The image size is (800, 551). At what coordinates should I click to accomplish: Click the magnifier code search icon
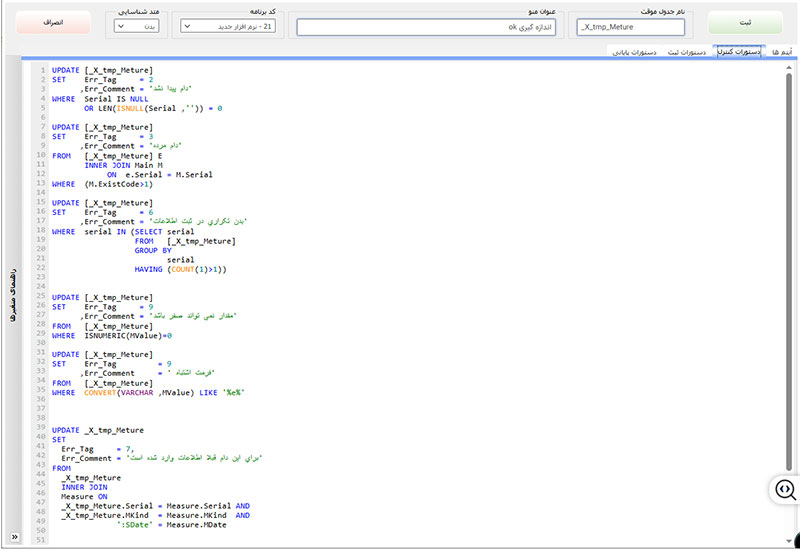click(x=785, y=490)
